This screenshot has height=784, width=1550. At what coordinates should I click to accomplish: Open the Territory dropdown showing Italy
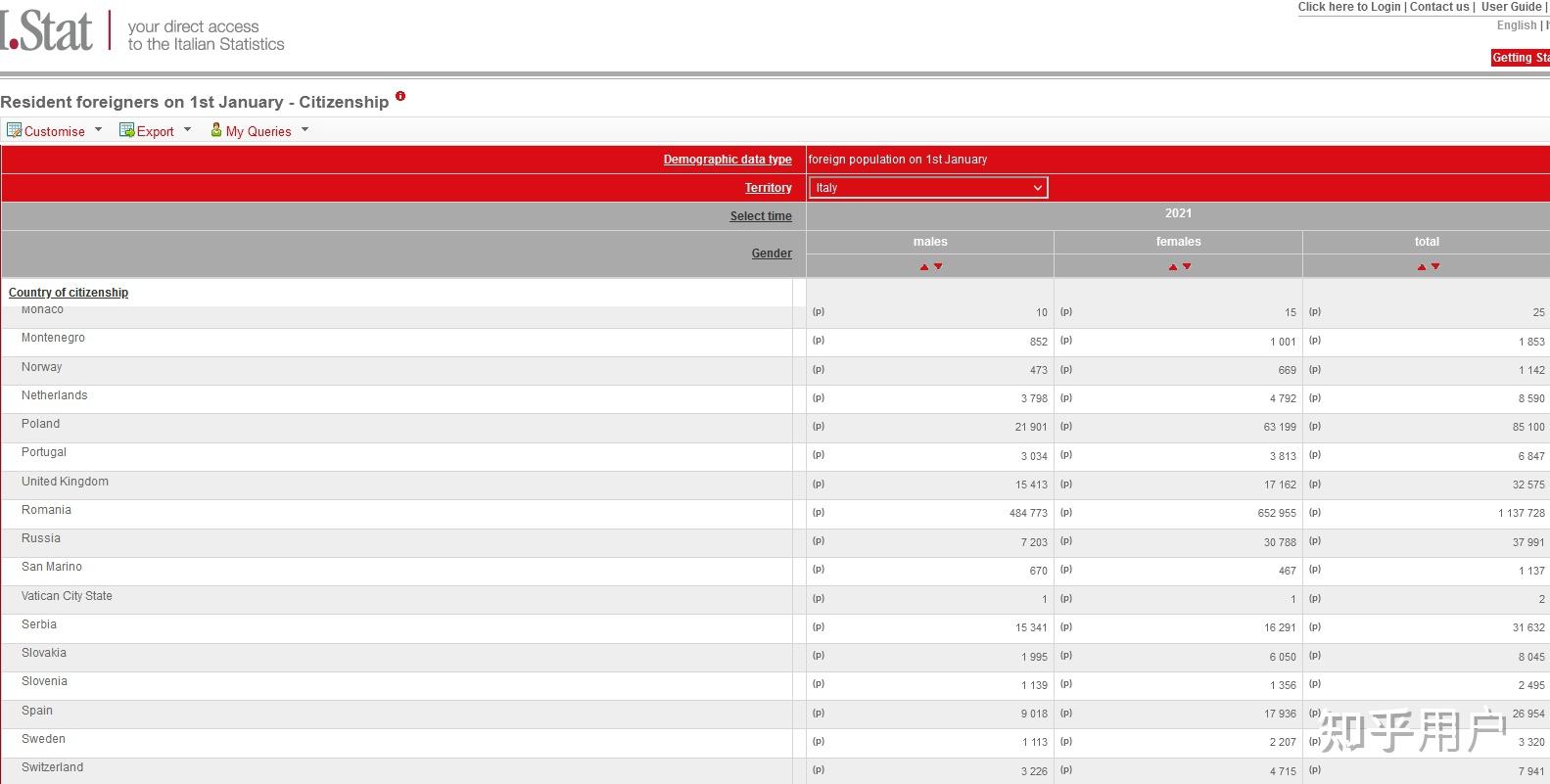pyautogui.click(x=928, y=188)
